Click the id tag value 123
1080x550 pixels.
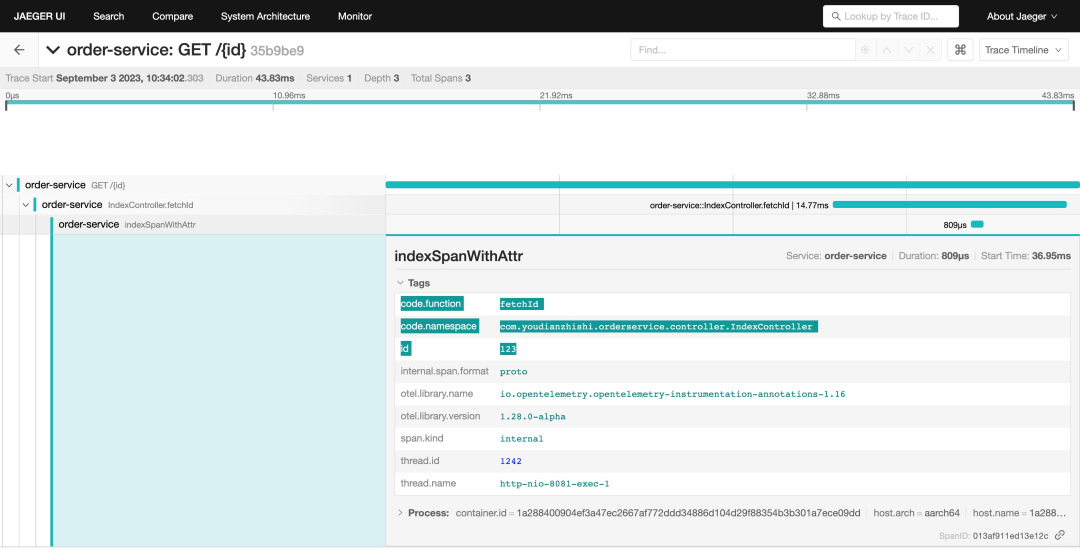[508, 349]
